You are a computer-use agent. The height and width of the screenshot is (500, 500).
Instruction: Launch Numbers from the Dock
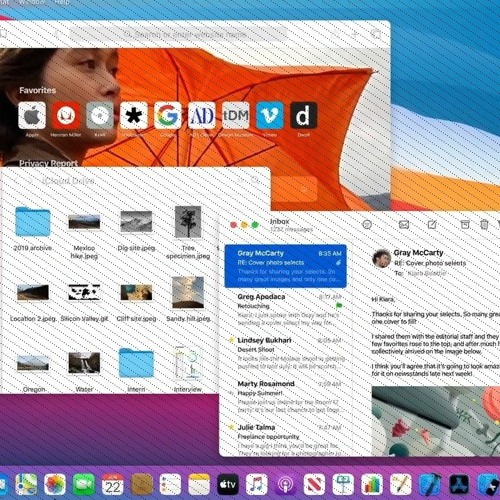click(372, 484)
